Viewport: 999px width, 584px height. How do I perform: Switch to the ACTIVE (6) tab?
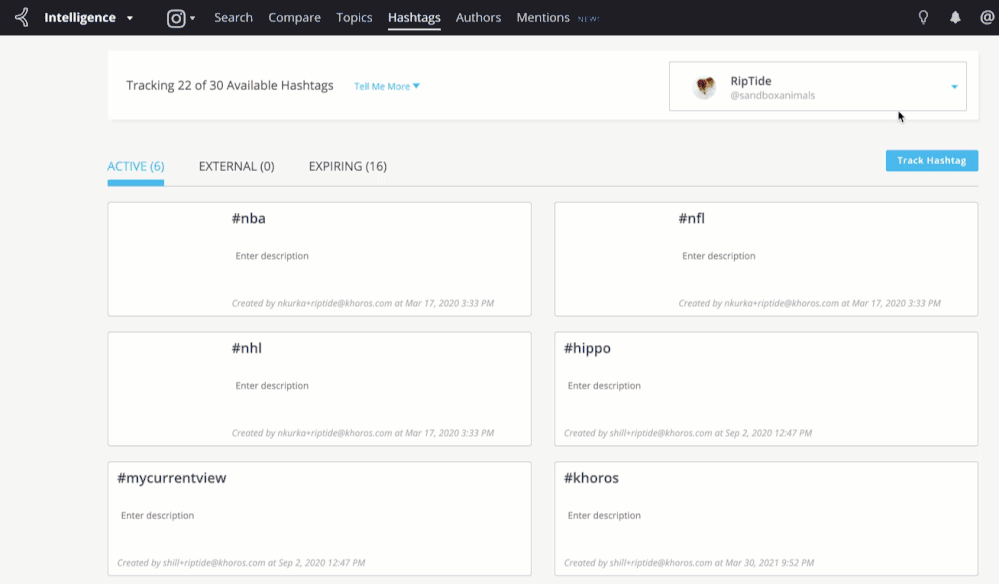coord(136,166)
